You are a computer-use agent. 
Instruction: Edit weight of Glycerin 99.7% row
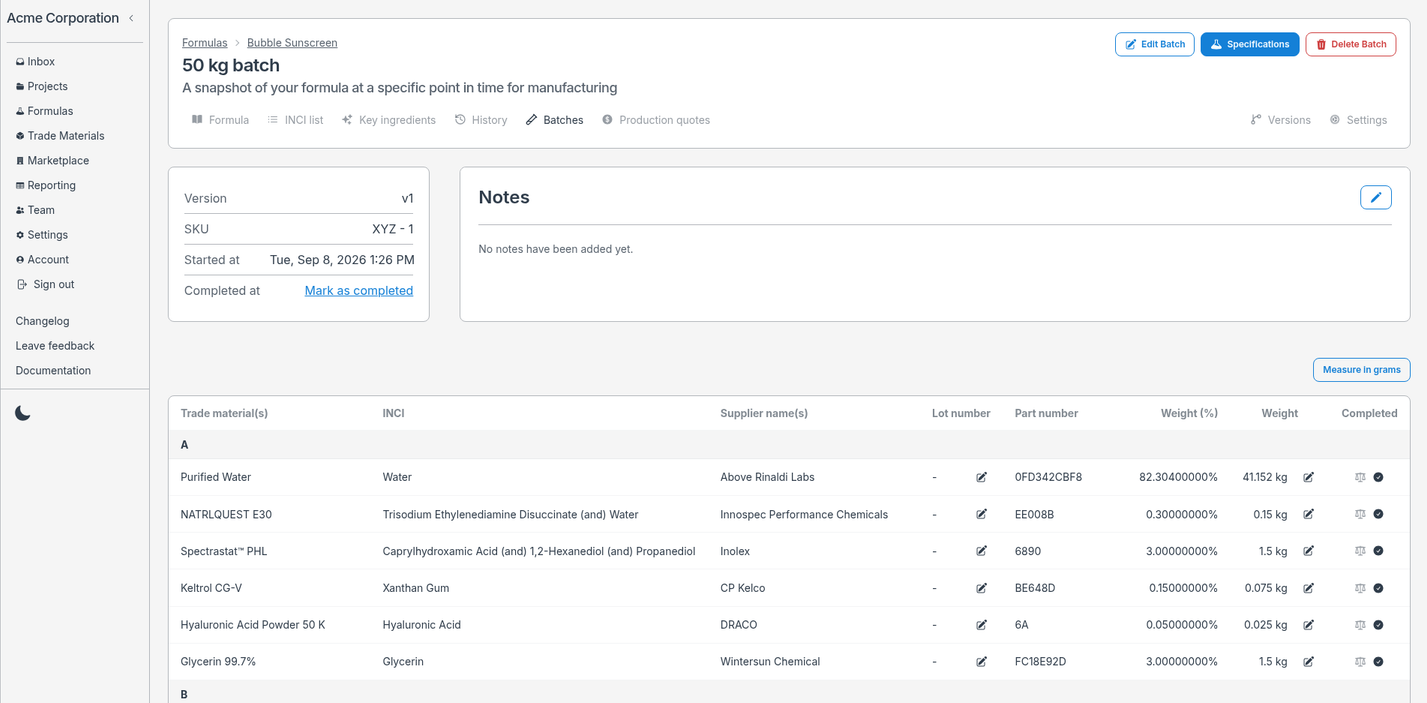click(1308, 662)
